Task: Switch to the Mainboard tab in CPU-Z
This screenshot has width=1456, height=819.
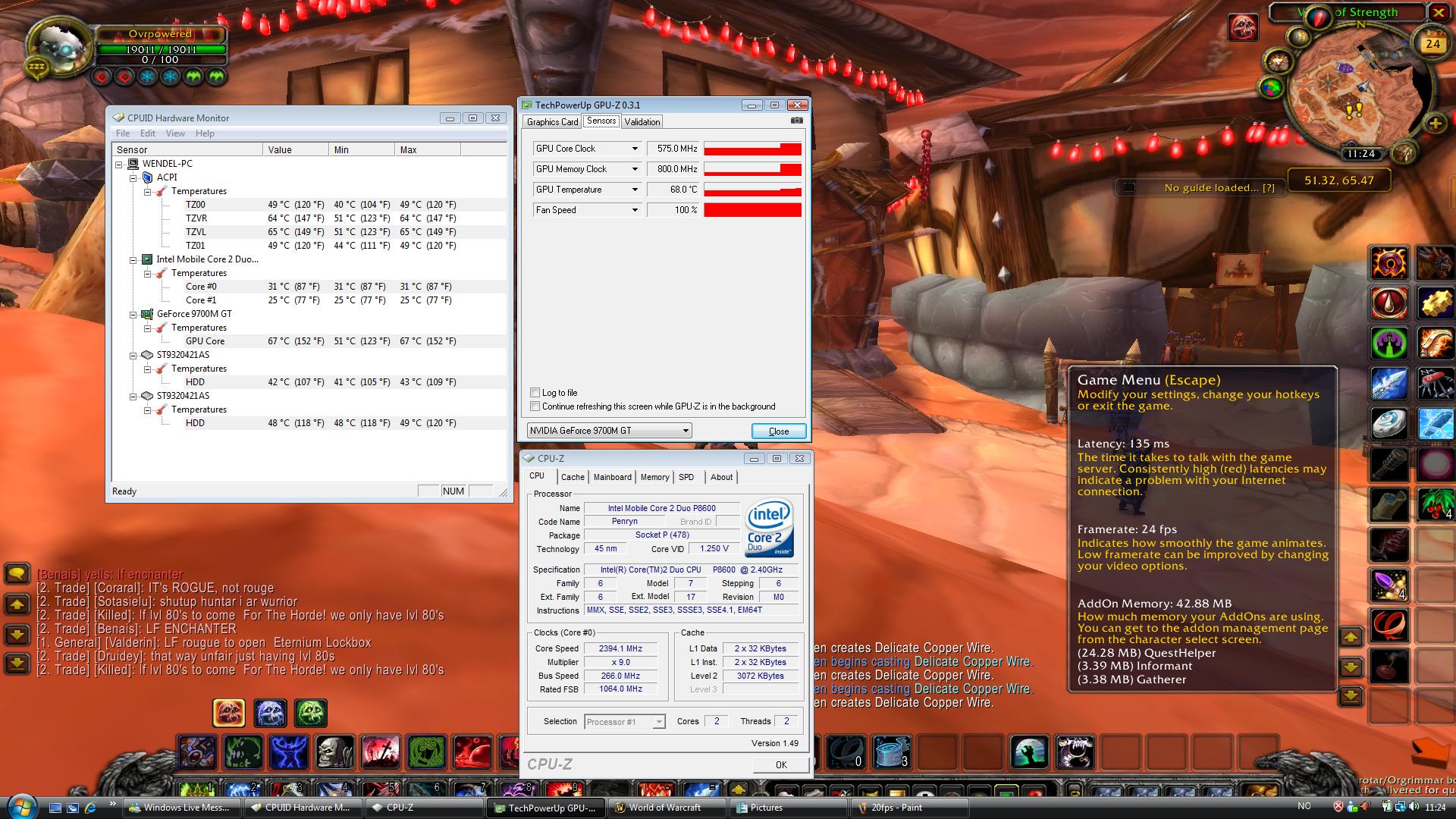Action: click(x=612, y=477)
